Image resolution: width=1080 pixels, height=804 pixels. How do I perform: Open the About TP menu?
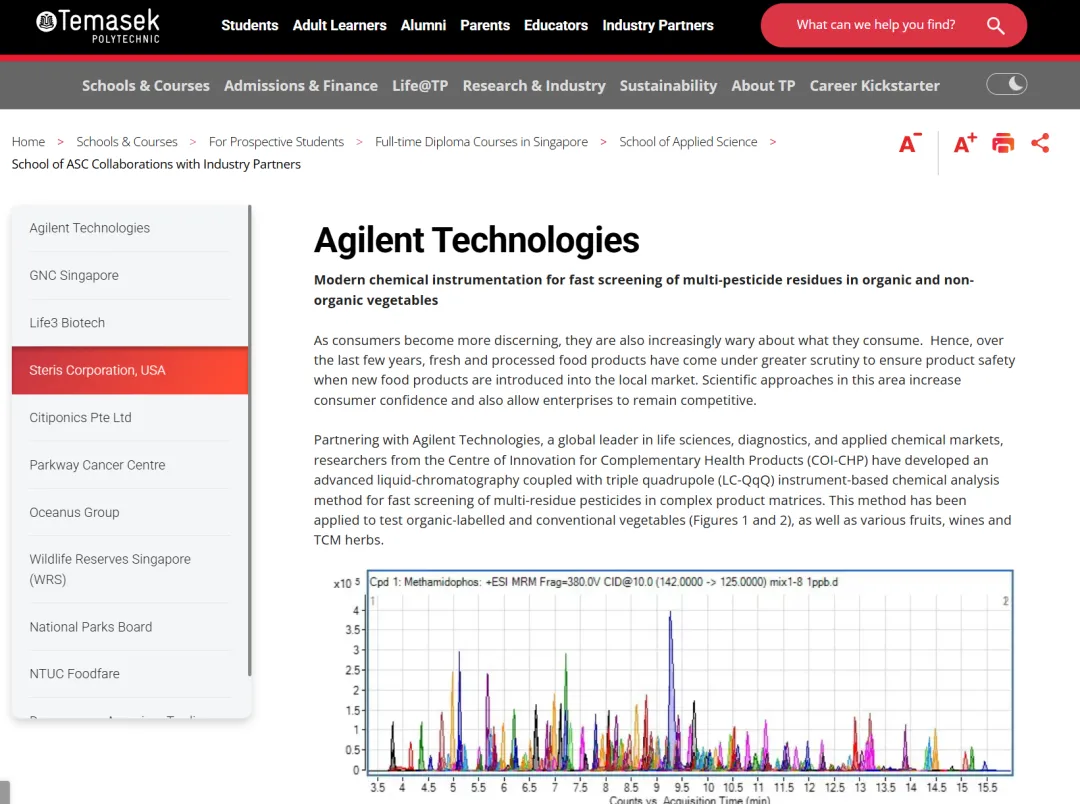[763, 86]
